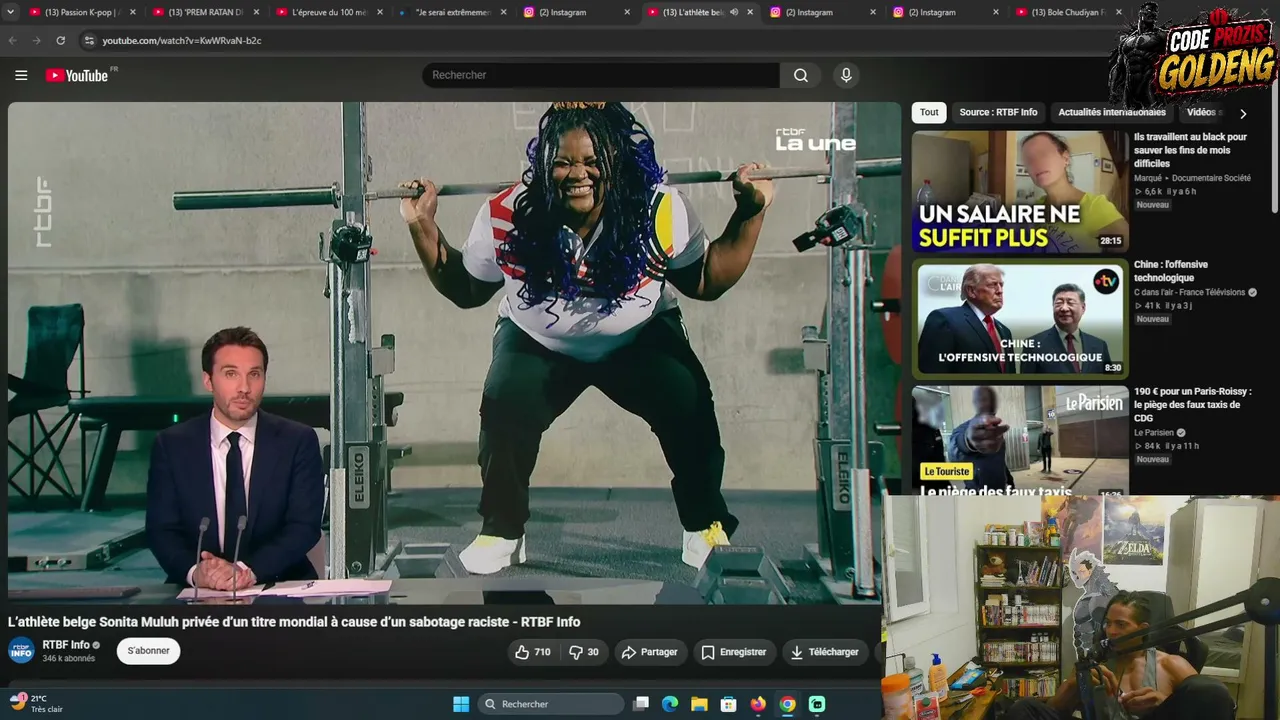Image resolution: width=1280 pixels, height=720 pixels.
Task: Start voice search with the microphone icon
Action: tap(846, 75)
